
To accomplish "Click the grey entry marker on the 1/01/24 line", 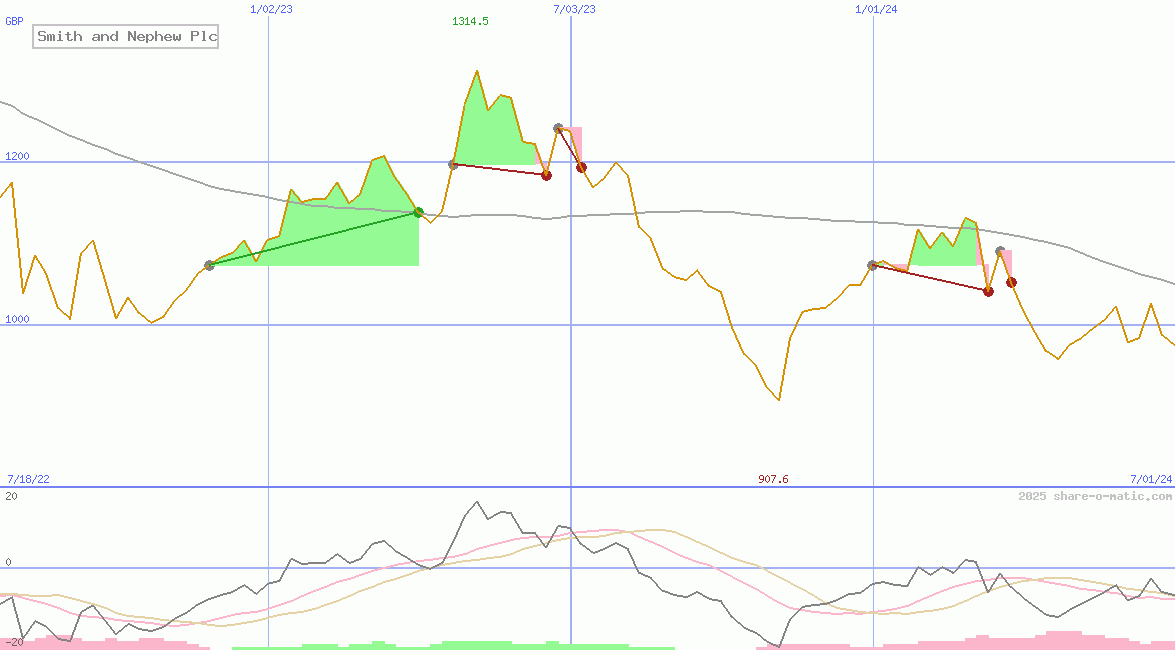I will pos(872,265).
